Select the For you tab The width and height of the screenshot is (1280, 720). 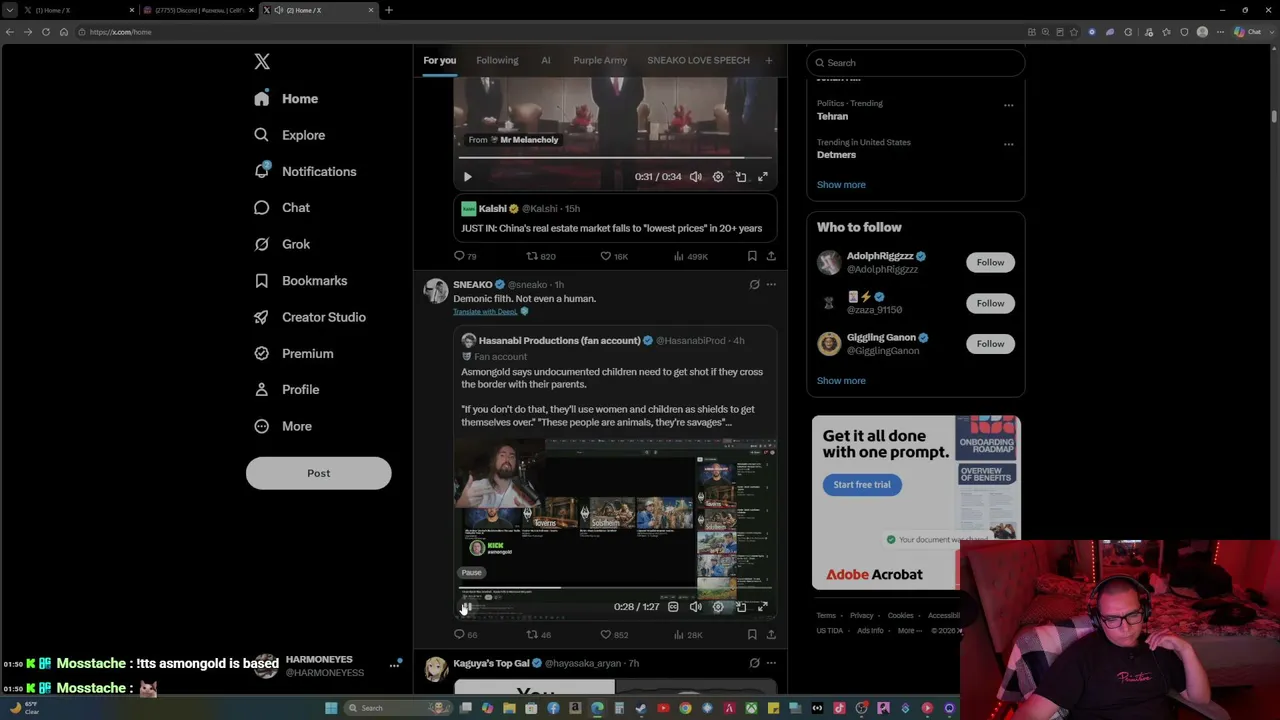[x=439, y=60]
